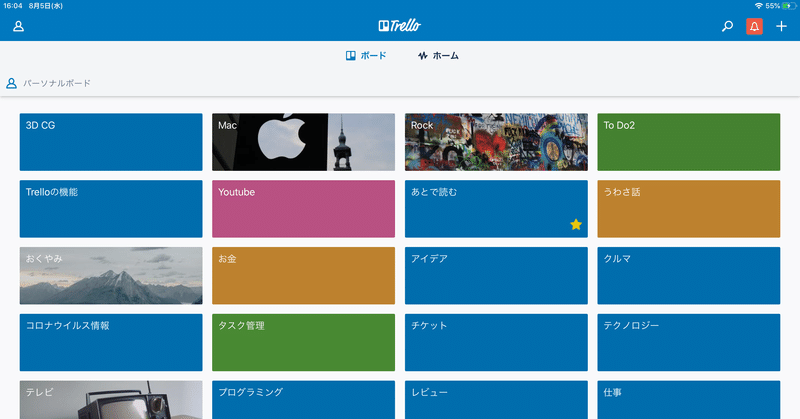The image size is (800, 419).
Task: Open the account profile icon
Action: [x=18, y=26]
